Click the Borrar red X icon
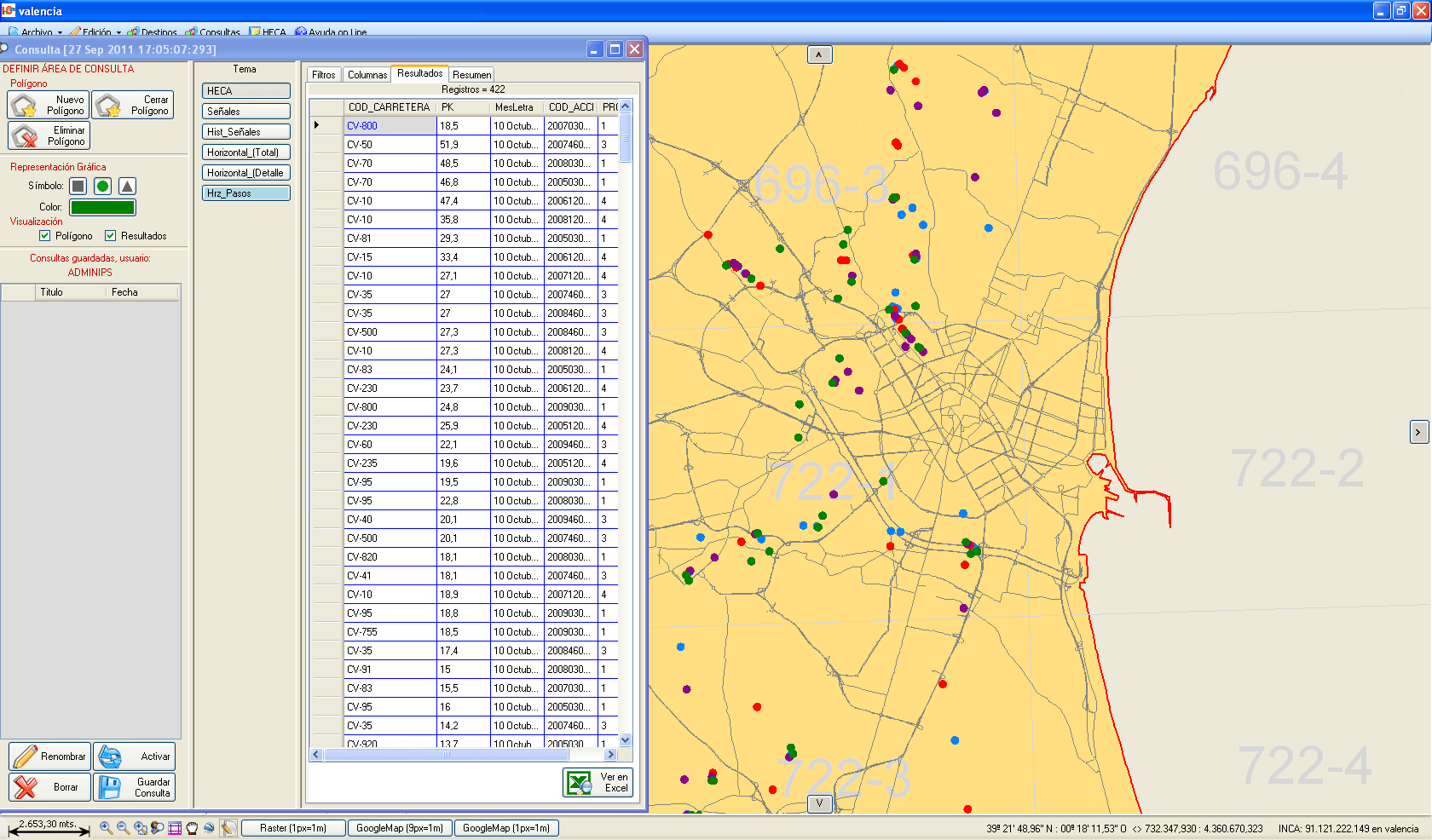The height and width of the screenshot is (840, 1432). (26, 787)
